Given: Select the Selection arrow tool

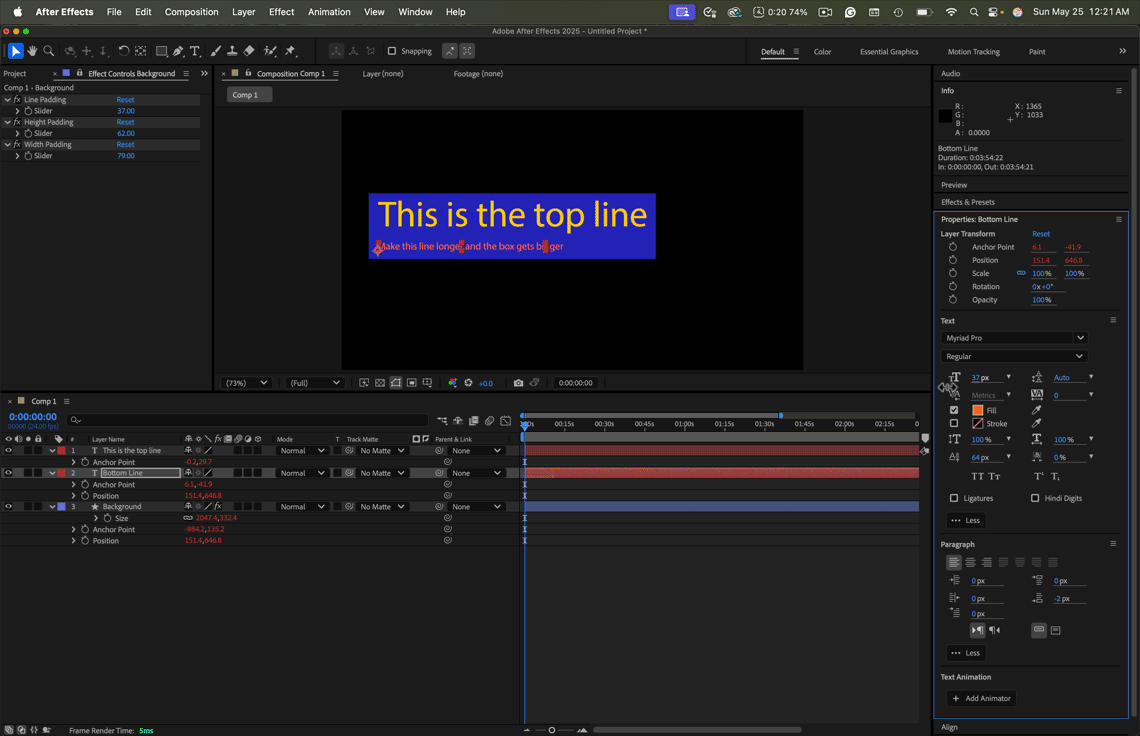Looking at the screenshot, I should click(15, 51).
